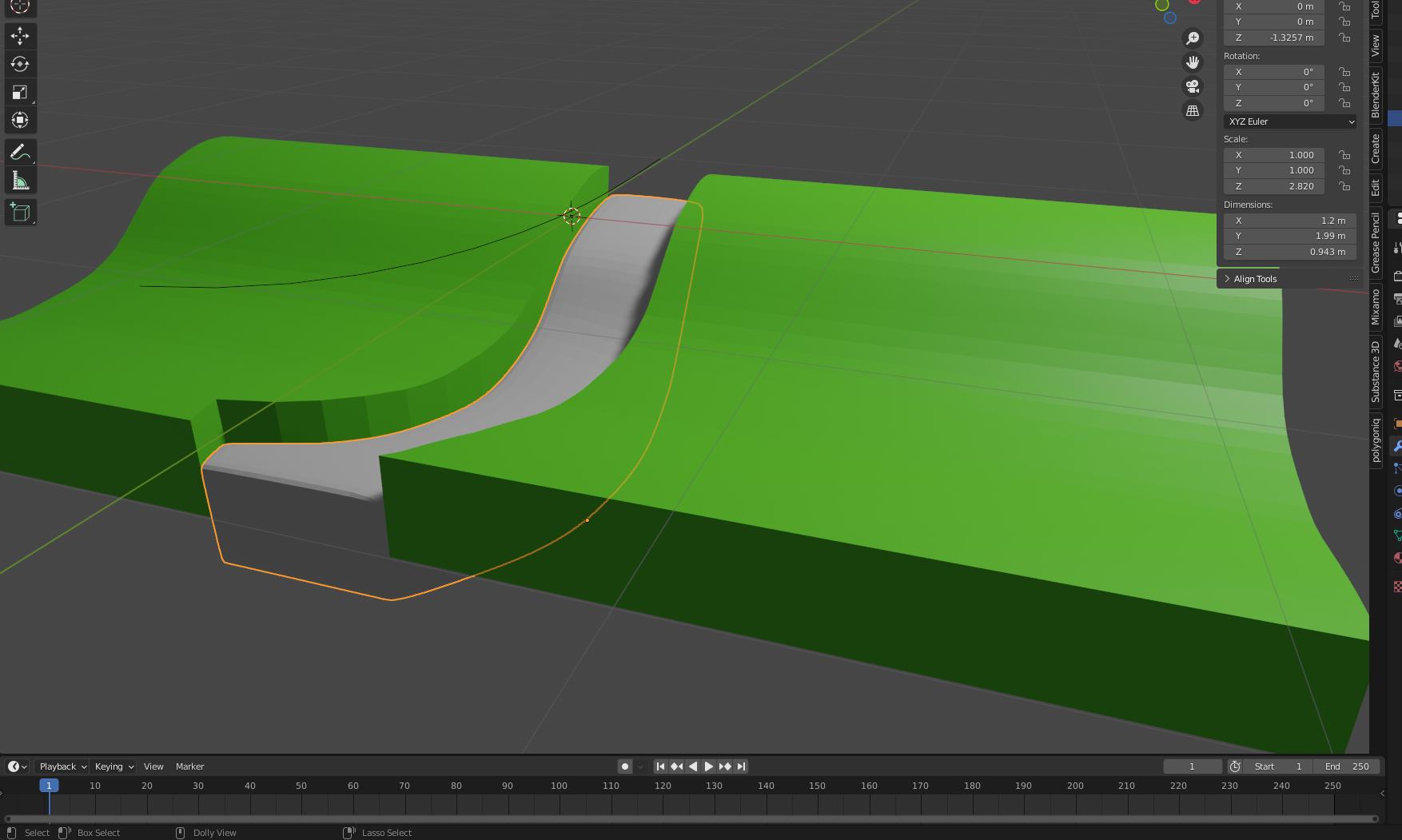
Task: Click the Rotation X field 0°
Action: coord(1274,72)
